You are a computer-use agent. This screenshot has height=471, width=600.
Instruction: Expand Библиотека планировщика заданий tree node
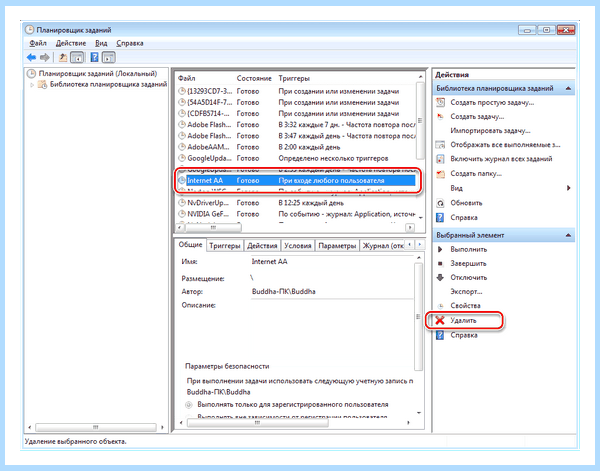[x=32, y=85]
